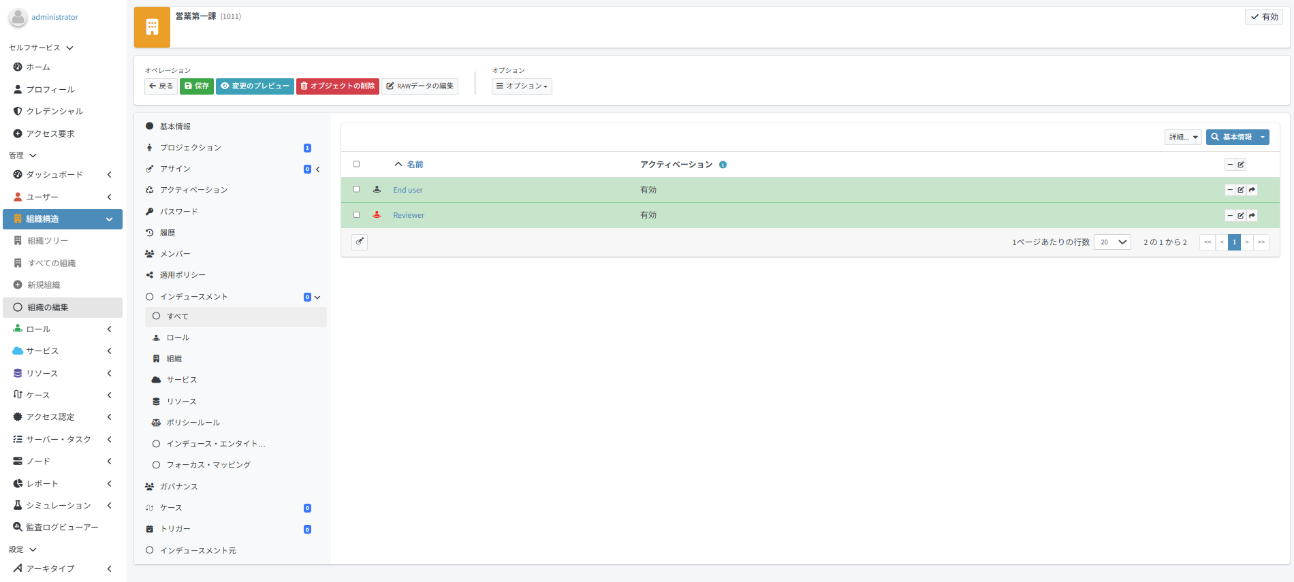
Task: Click 変更のプレビュー button
Action: tap(255, 86)
